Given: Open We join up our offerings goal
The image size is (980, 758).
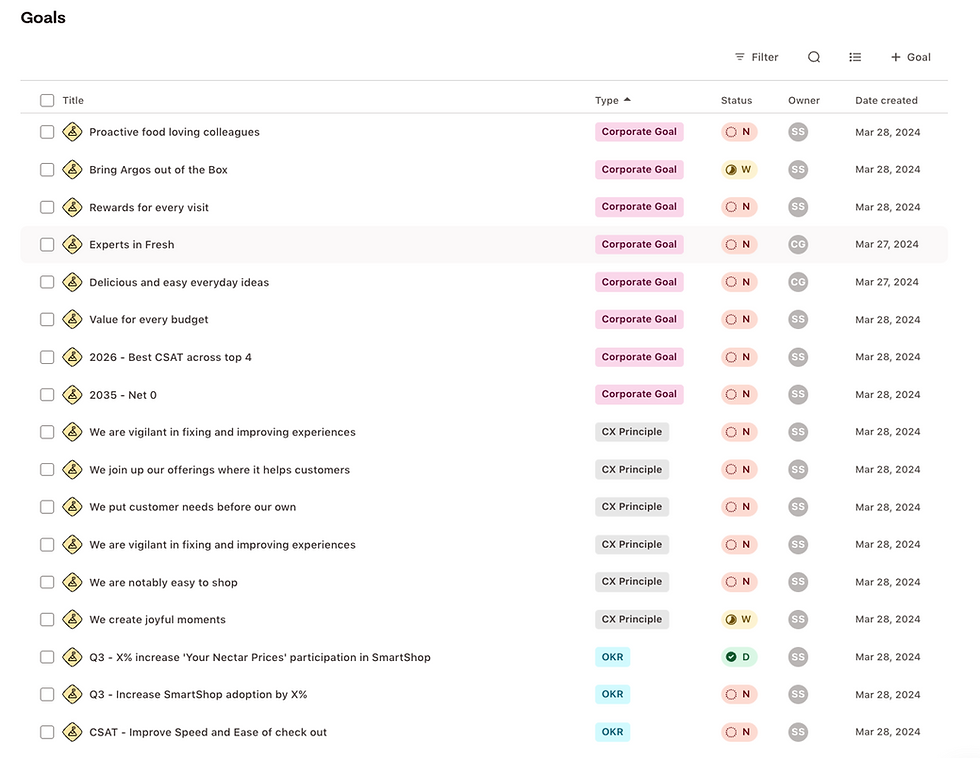Looking at the screenshot, I should pos(219,470).
